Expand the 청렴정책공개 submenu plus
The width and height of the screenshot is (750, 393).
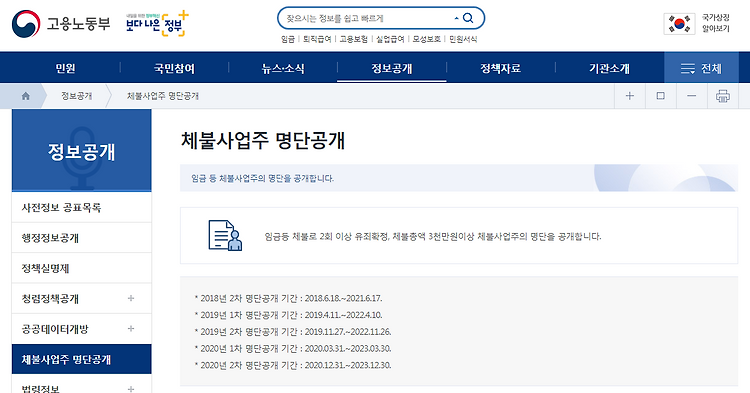pyautogui.click(x=131, y=298)
